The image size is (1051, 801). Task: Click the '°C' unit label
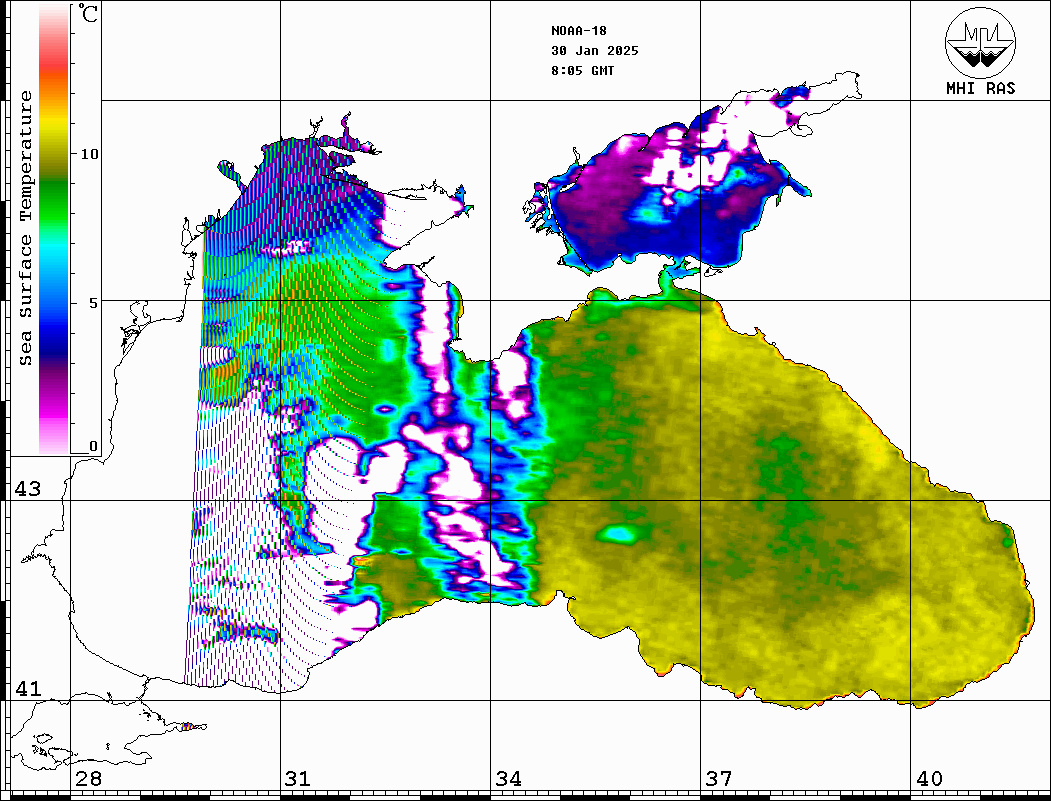(88, 13)
